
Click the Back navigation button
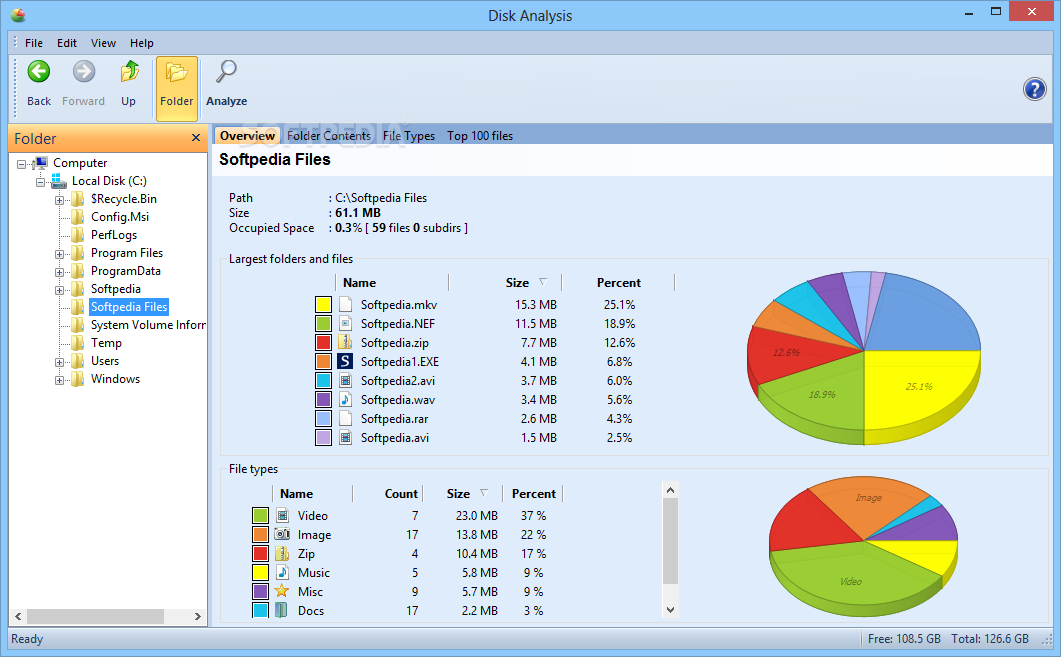click(39, 84)
